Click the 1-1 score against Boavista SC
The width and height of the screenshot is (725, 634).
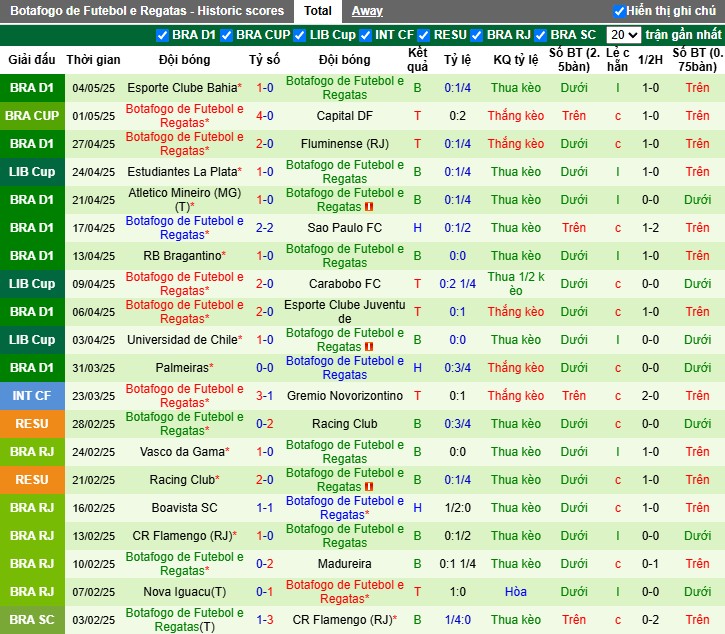pos(264,508)
